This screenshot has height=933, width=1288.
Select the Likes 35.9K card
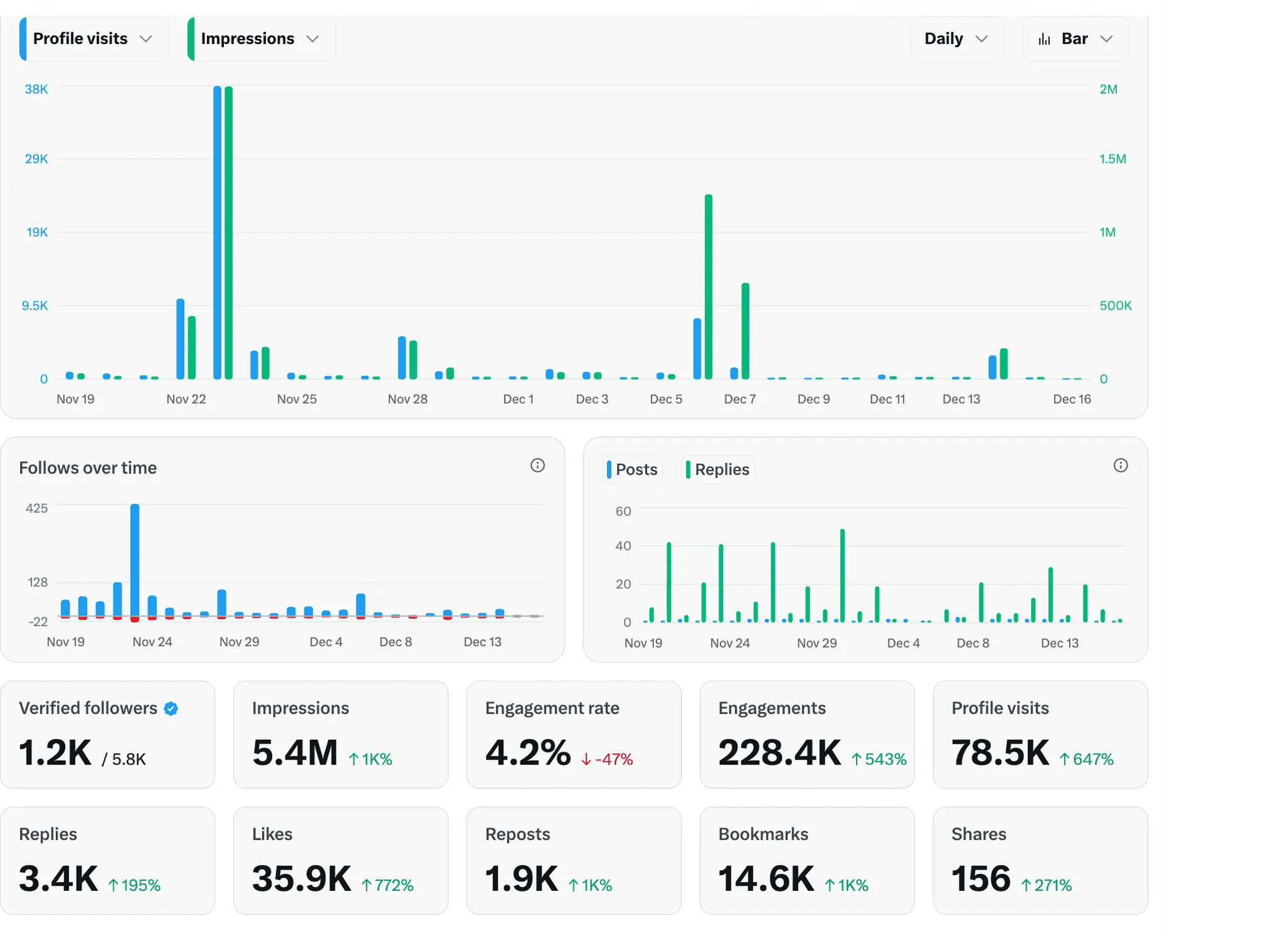point(340,860)
